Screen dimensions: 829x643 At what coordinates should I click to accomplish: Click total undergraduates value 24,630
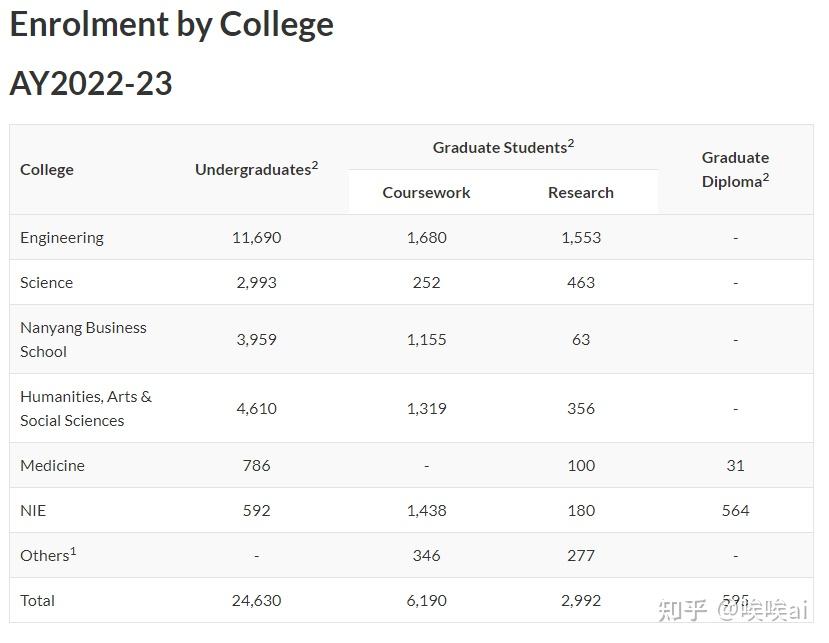pyautogui.click(x=256, y=601)
